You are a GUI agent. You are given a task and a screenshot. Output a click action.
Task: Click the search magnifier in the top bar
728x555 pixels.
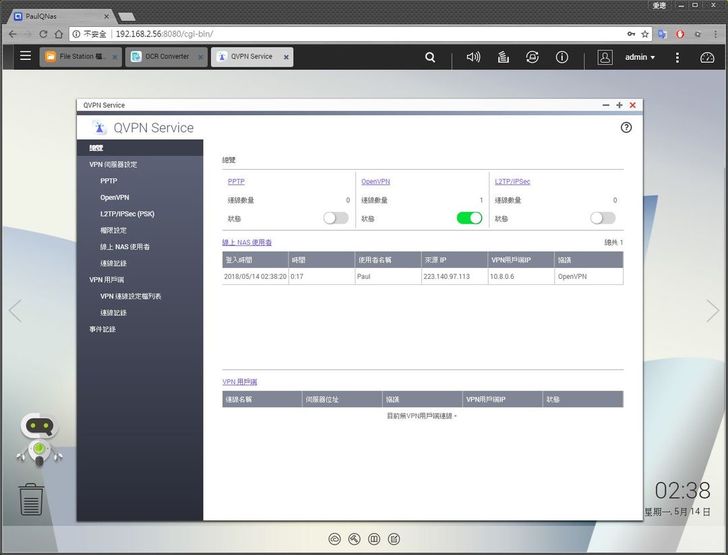(x=430, y=57)
